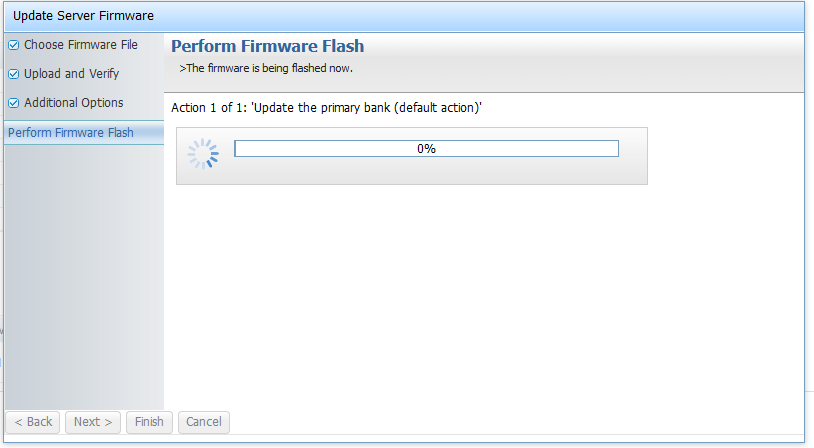The height and width of the screenshot is (448, 814).
Task: Toggle the Upload and Verify checkbox
Action: tap(14, 74)
